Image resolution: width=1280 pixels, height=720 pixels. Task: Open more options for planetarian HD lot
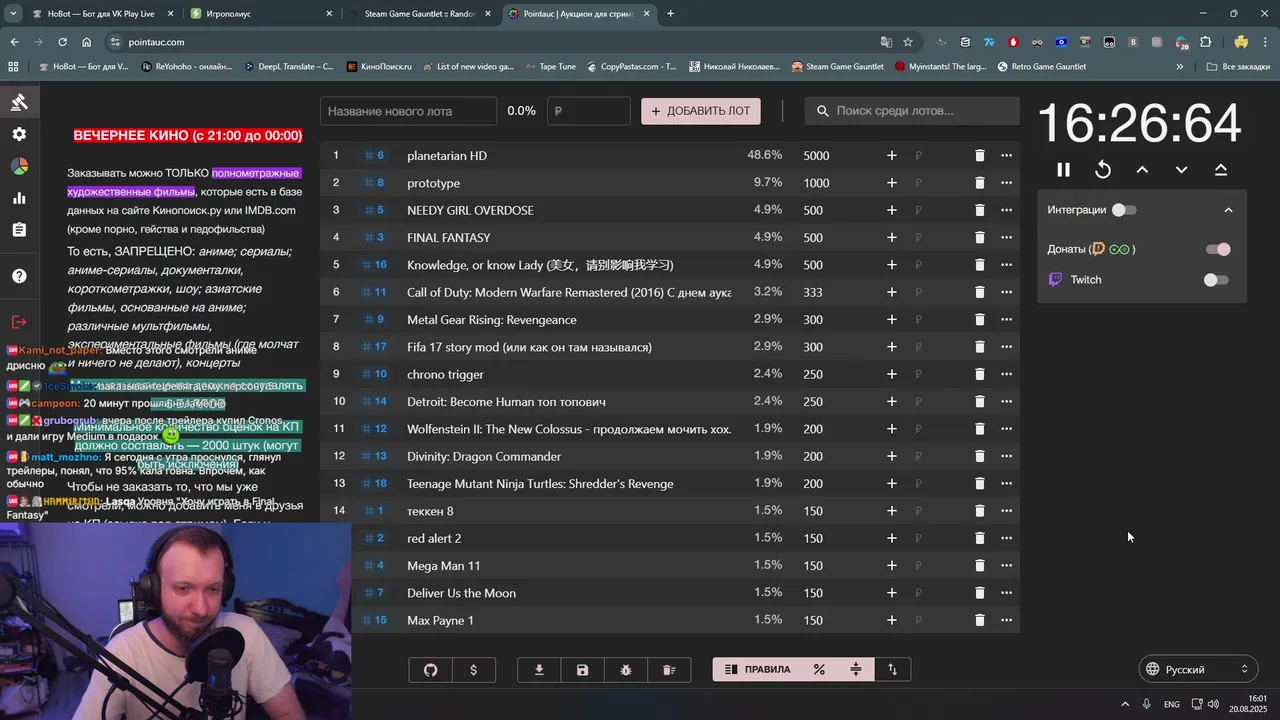pos(1006,156)
